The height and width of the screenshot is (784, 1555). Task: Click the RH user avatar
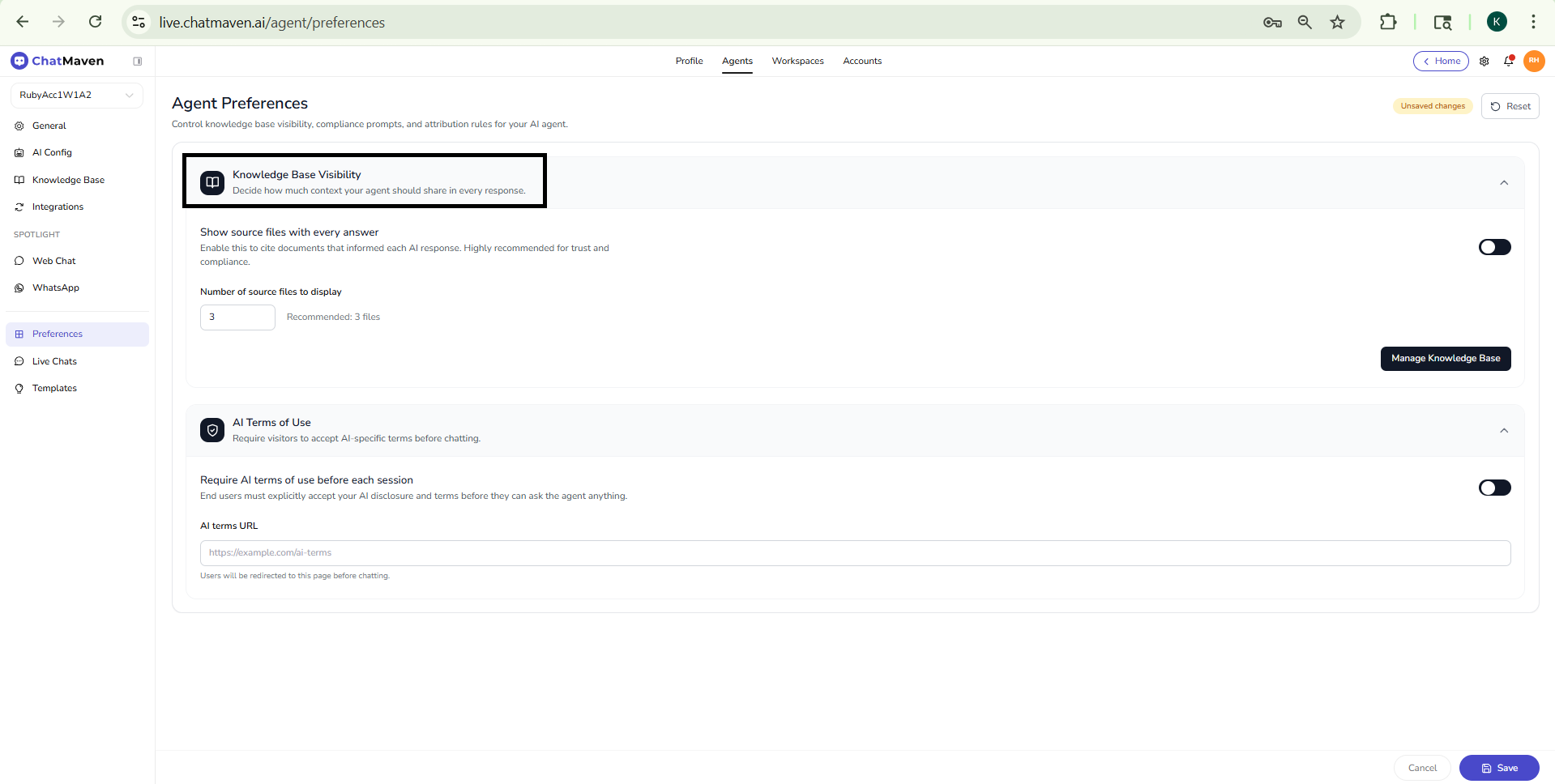click(1533, 62)
